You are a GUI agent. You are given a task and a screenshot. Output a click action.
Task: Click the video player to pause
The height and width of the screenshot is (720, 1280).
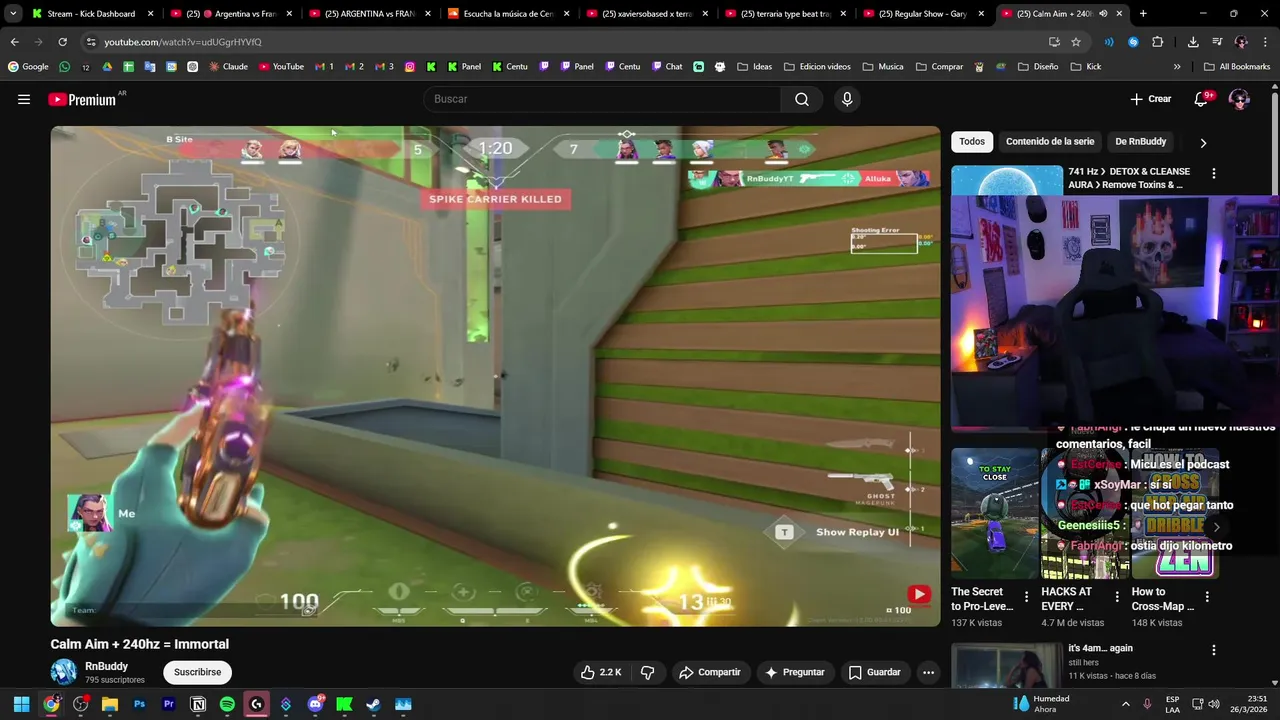495,376
